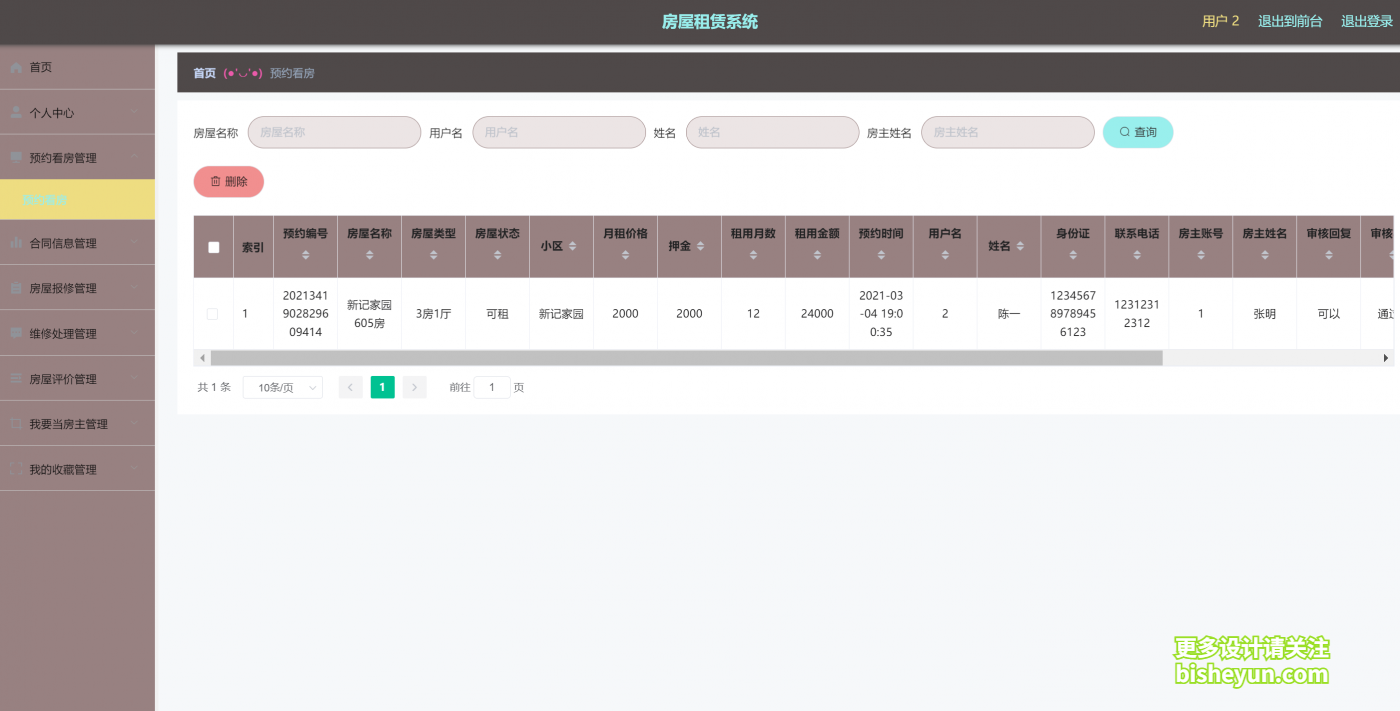1400x711 pixels.
Task: Click the 姓名 search input field
Action: click(x=772, y=132)
